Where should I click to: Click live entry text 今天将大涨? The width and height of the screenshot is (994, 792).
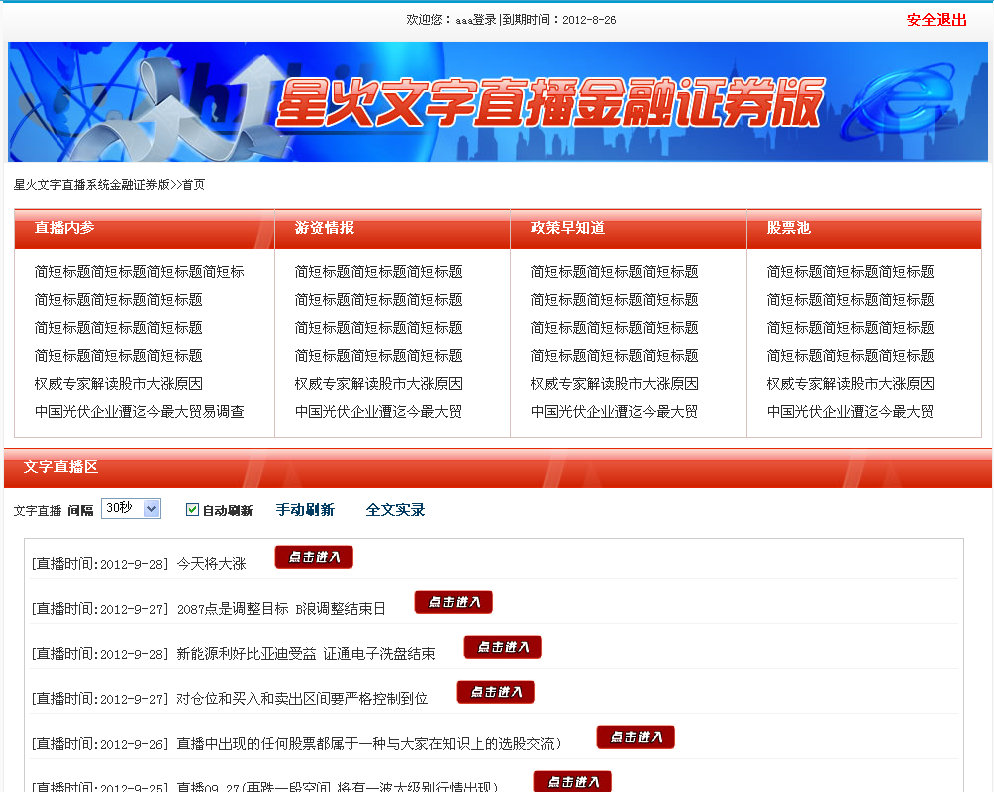coord(211,564)
